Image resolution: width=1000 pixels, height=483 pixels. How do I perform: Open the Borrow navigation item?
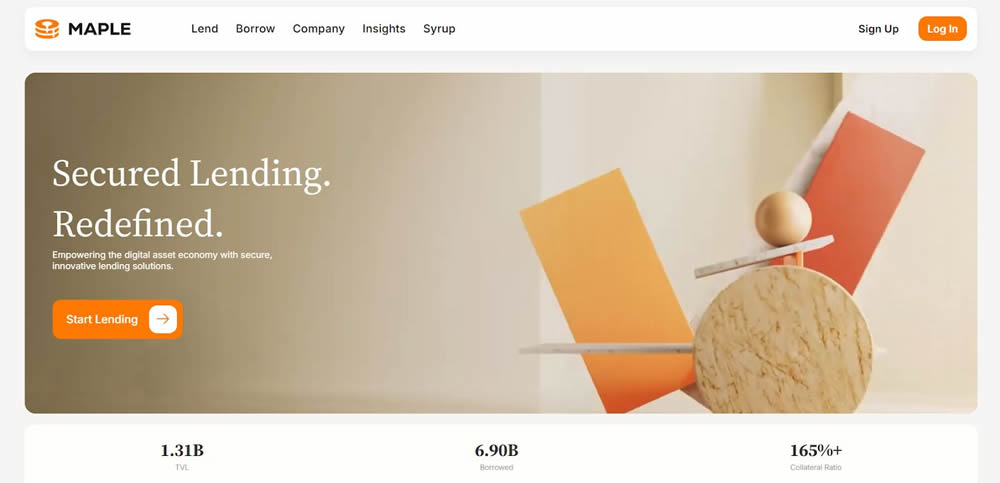(255, 29)
